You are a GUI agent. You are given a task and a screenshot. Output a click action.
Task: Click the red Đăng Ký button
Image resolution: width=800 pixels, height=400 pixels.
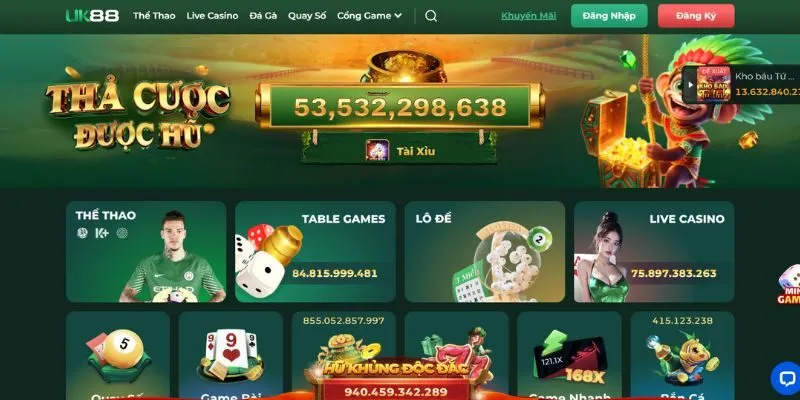pyautogui.click(x=696, y=16)
